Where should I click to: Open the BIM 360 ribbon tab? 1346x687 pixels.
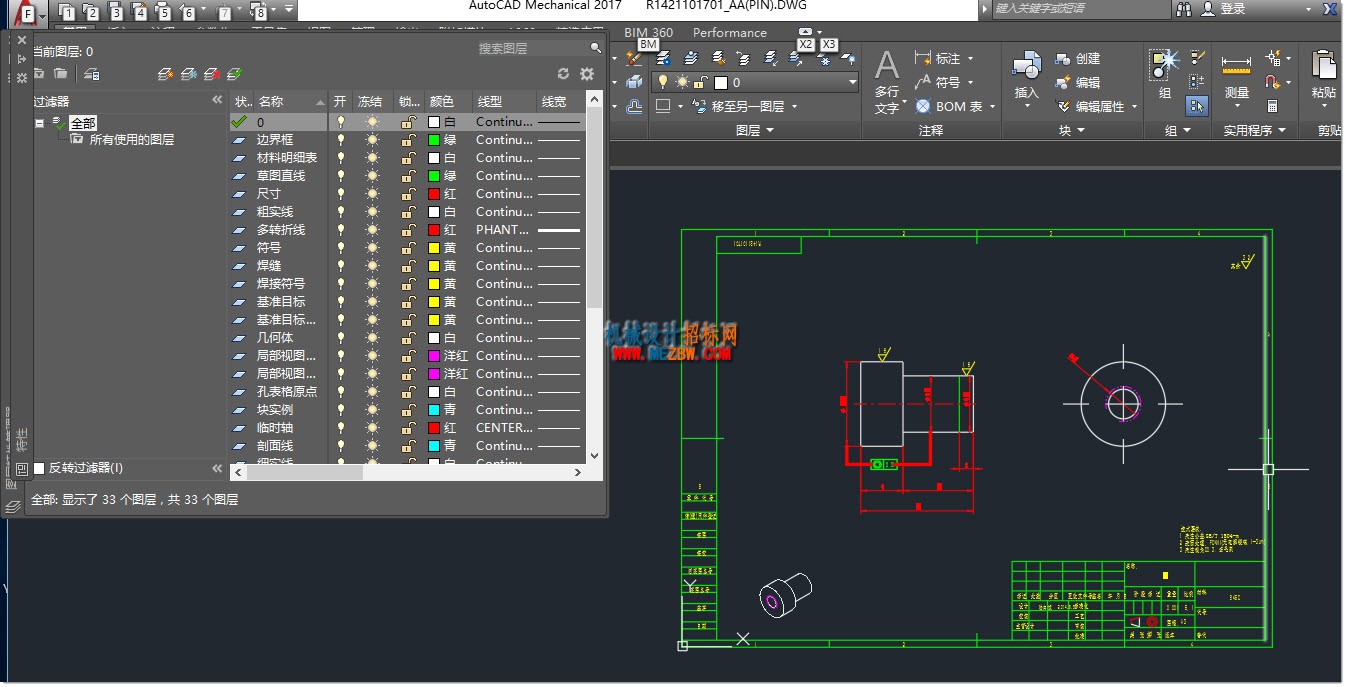pos(648,32)
